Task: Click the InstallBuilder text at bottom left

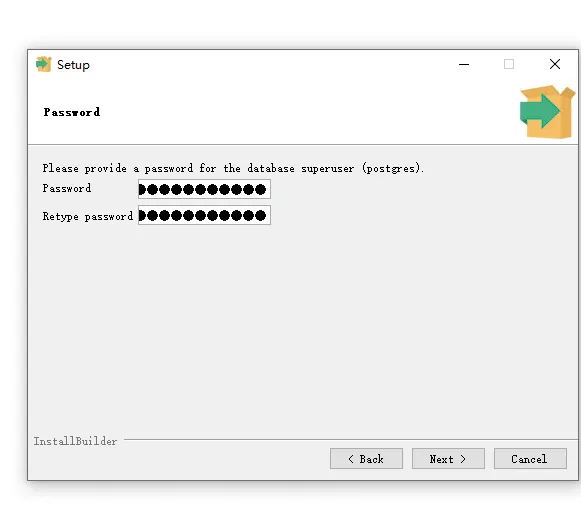Action: [x=75, y=441]
